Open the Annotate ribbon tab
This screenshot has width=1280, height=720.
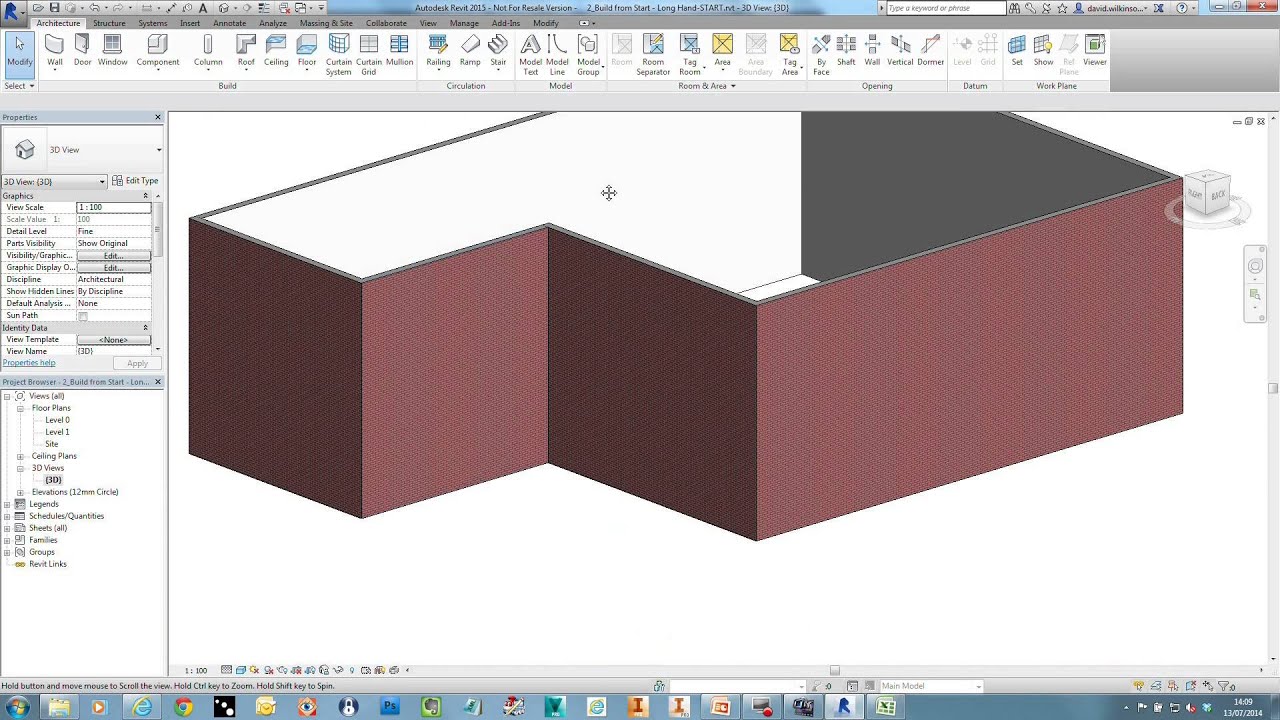click(x=229, y=23)
